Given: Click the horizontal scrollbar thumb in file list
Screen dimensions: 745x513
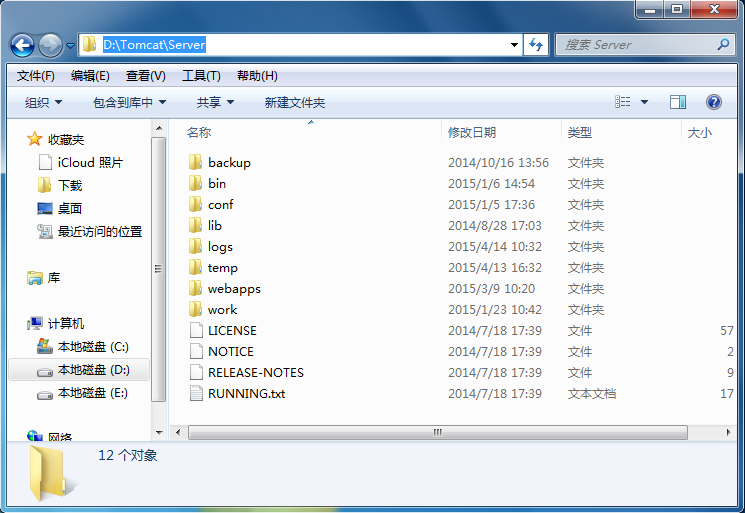Looking at the screenshot, I should click(x=438, y=432).
